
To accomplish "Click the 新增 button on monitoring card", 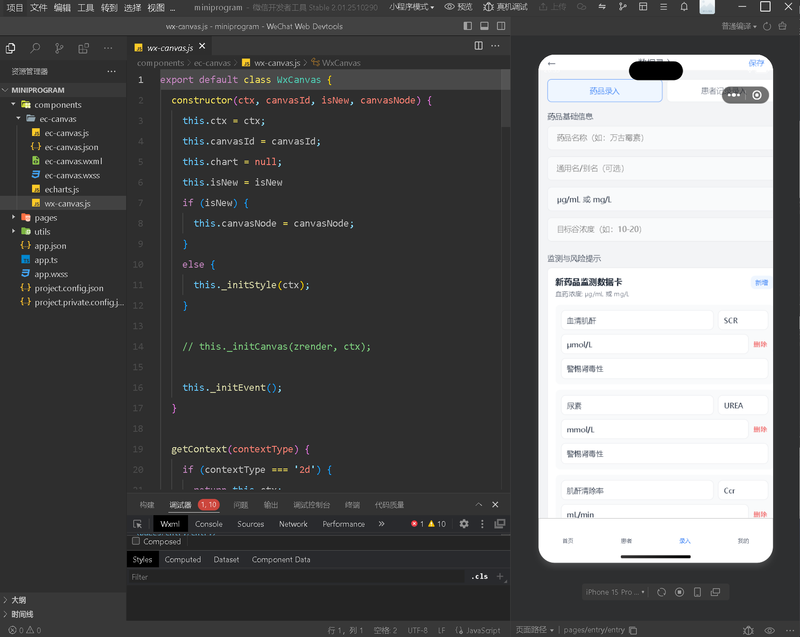I will 761,283.
